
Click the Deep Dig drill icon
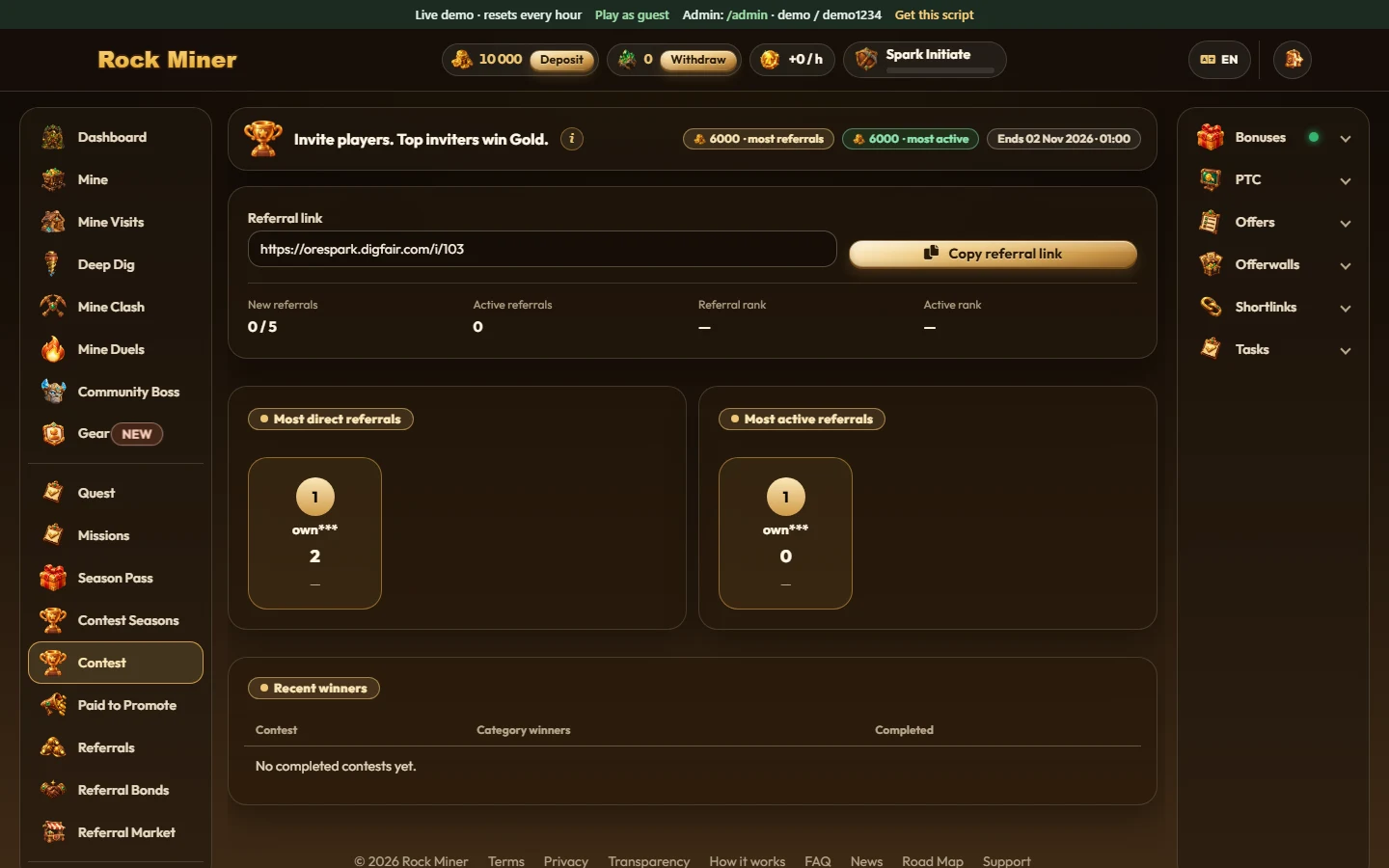[53, 264]
